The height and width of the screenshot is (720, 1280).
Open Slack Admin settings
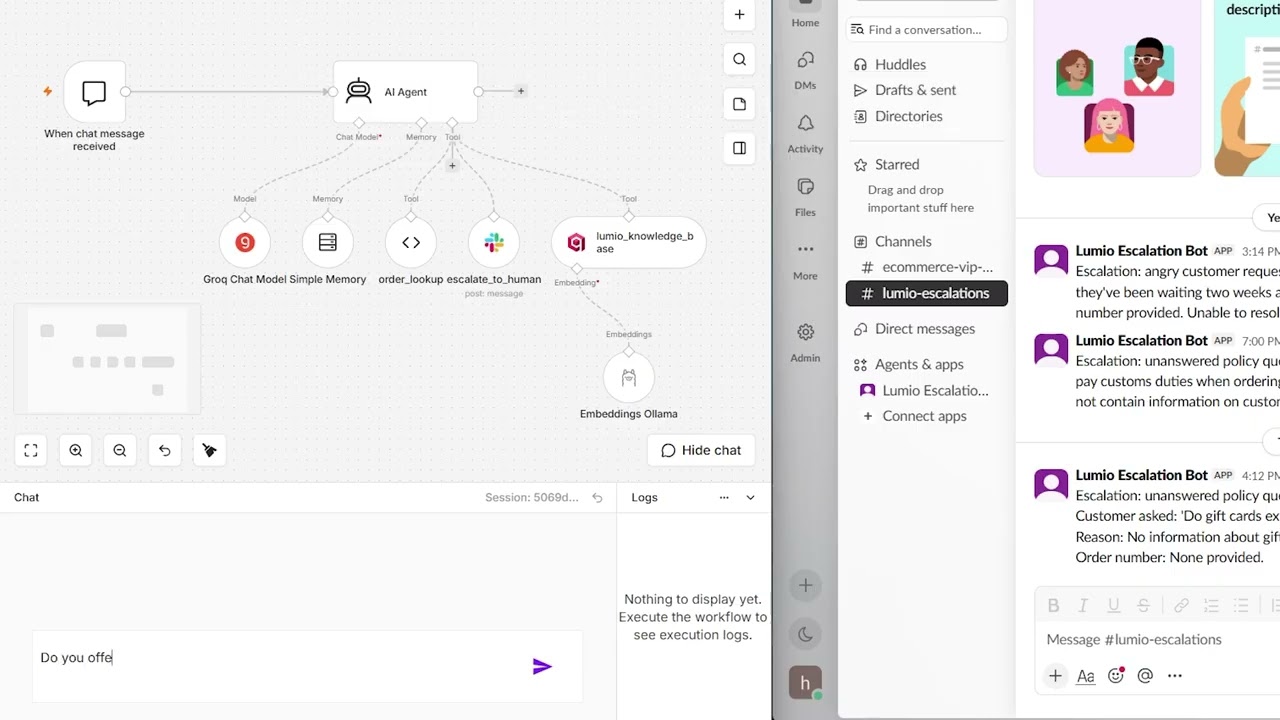click(x=805, y=341)
